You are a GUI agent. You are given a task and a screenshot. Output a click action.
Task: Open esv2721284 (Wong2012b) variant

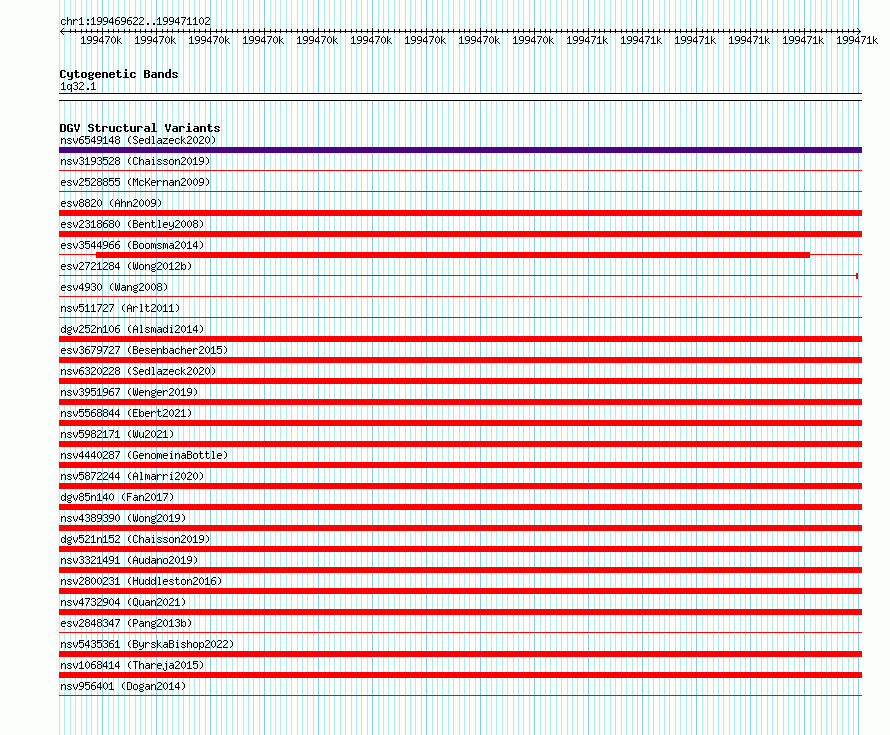[x=126, y=266]
